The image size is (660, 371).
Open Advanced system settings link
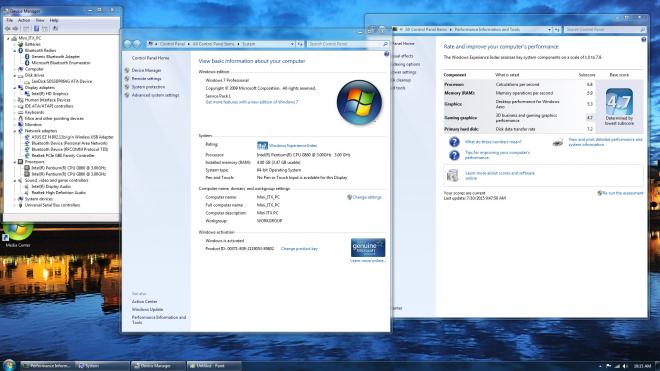coord(155,95)
